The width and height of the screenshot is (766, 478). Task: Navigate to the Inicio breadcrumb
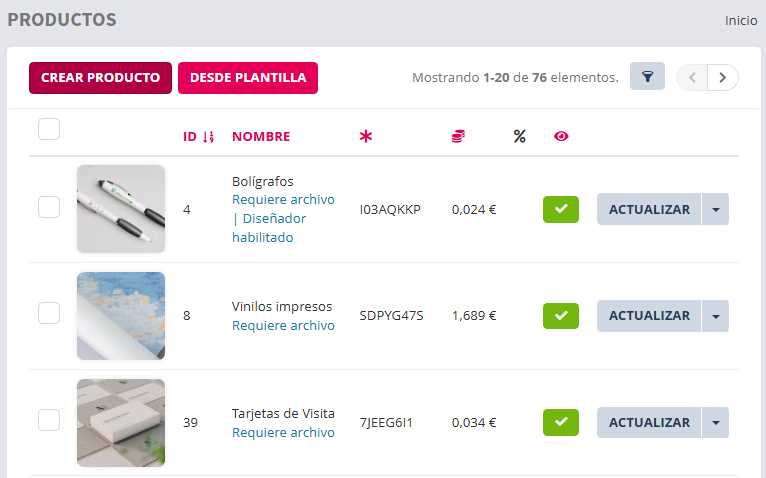(741, 20)
